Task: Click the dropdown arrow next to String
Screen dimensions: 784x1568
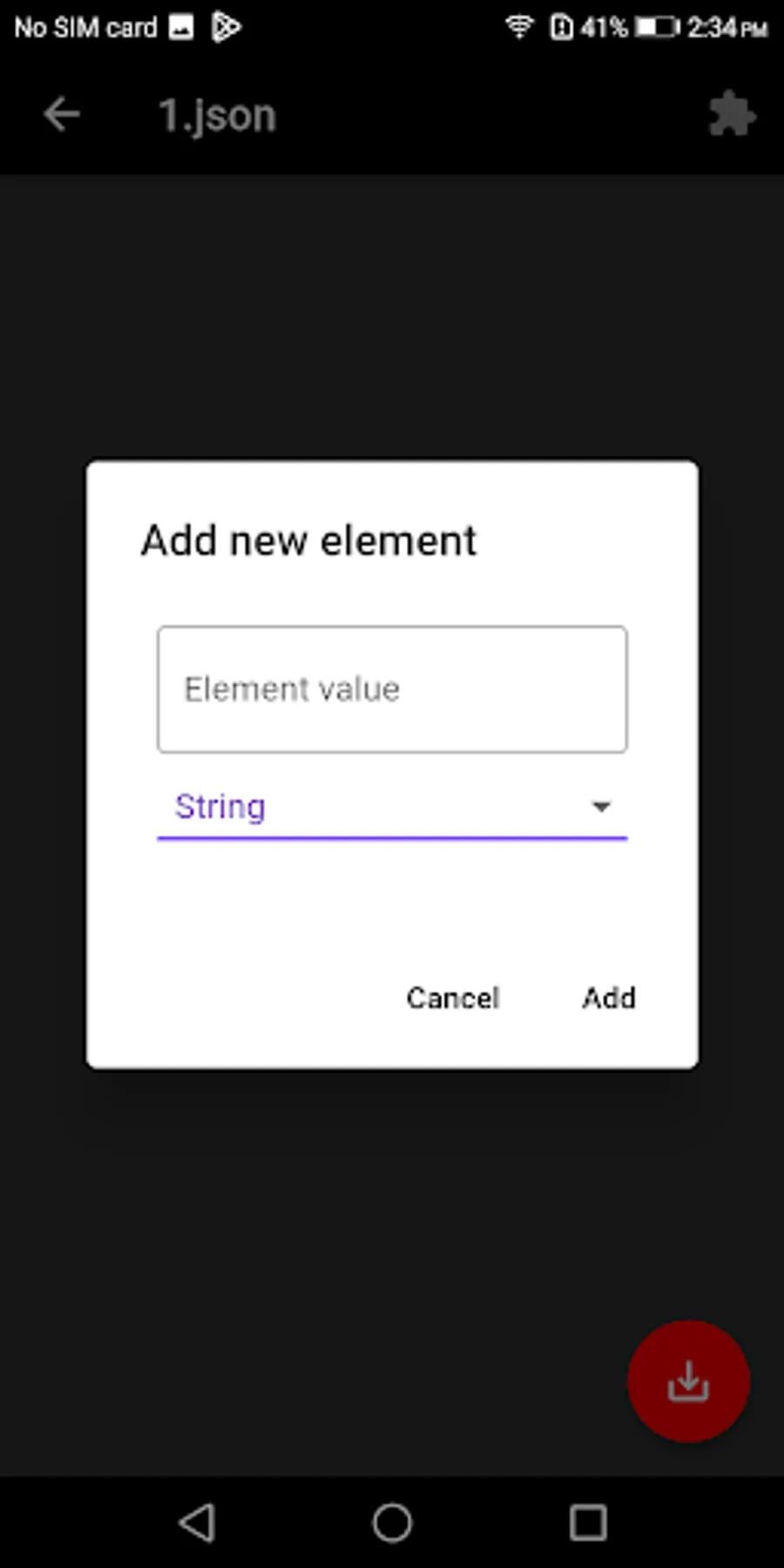Action: [x=601, y=807]
